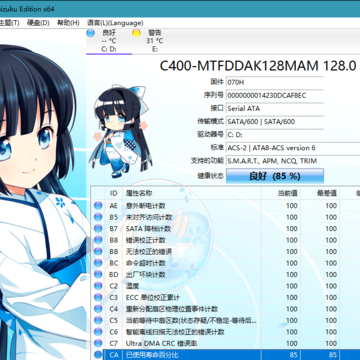This screenshot has height=360, width=360.
Task: Click the 当前值 85 in the CA row
Action: point(293,355)
